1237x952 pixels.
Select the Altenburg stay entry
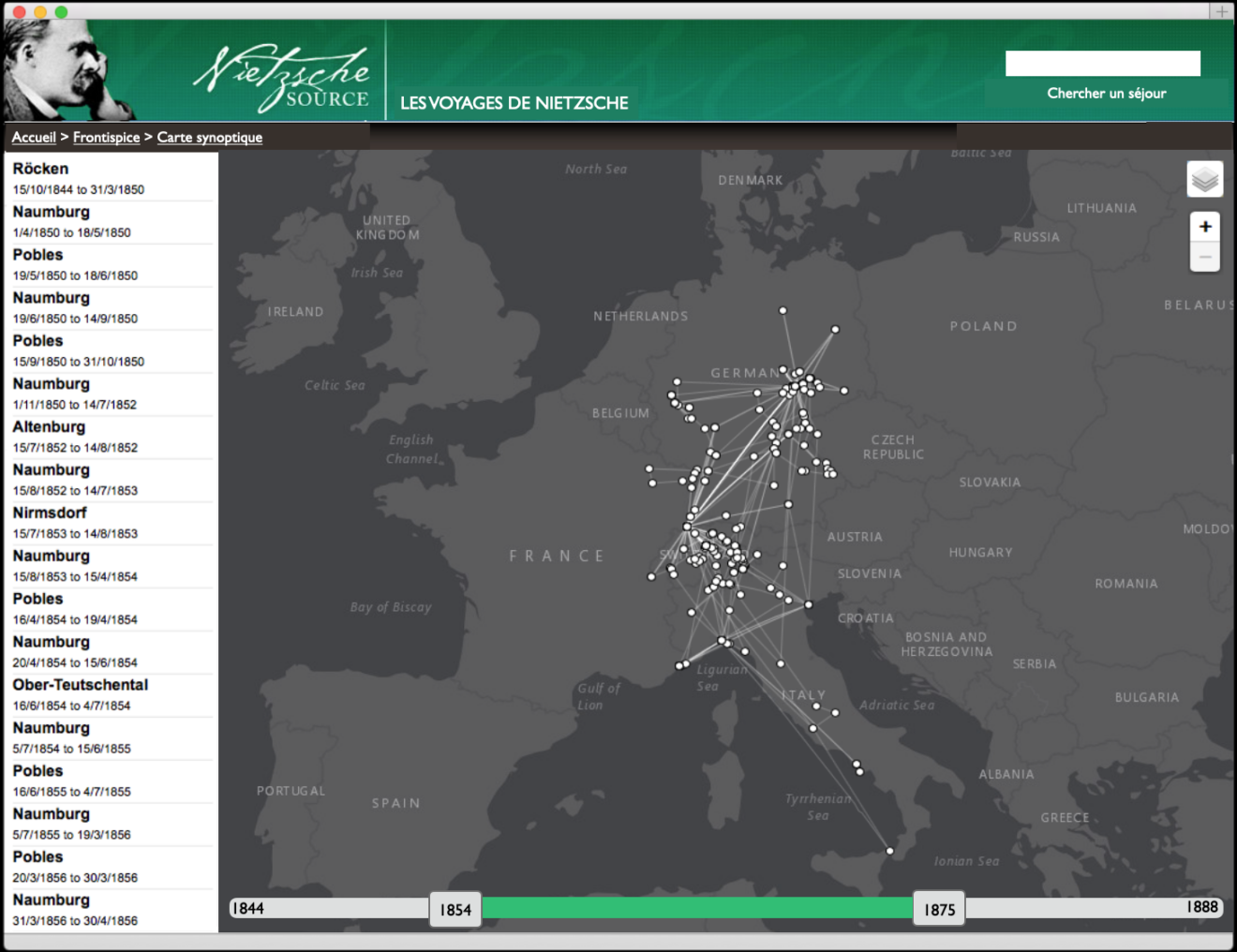[75, 437]
